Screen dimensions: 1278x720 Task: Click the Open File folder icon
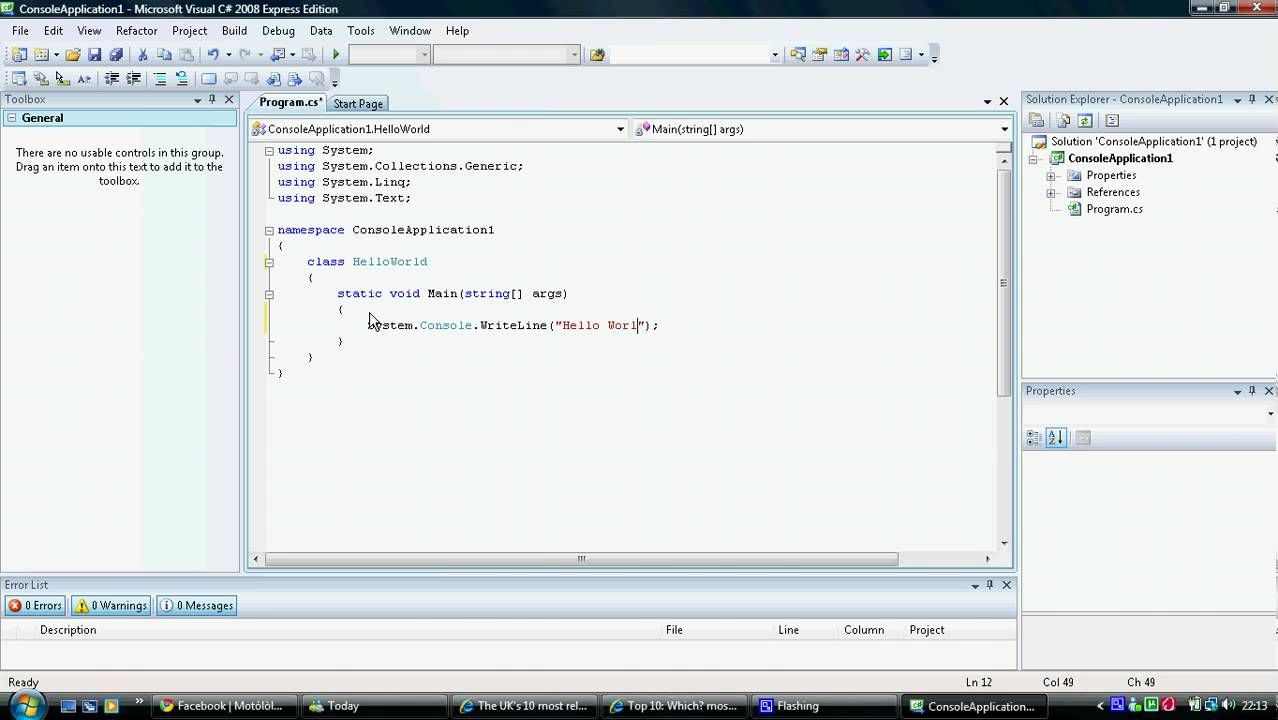73,55
